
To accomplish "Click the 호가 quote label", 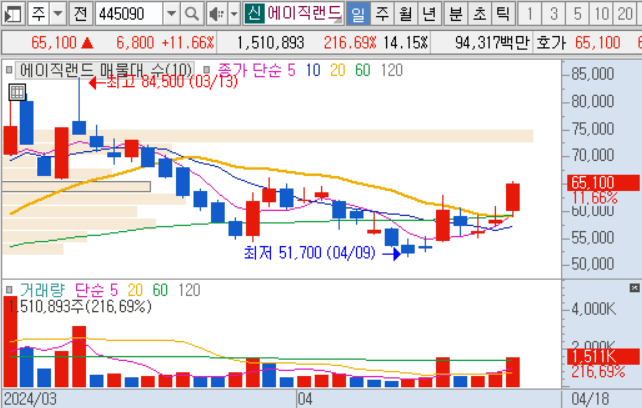I will click(x=552, y=43).
